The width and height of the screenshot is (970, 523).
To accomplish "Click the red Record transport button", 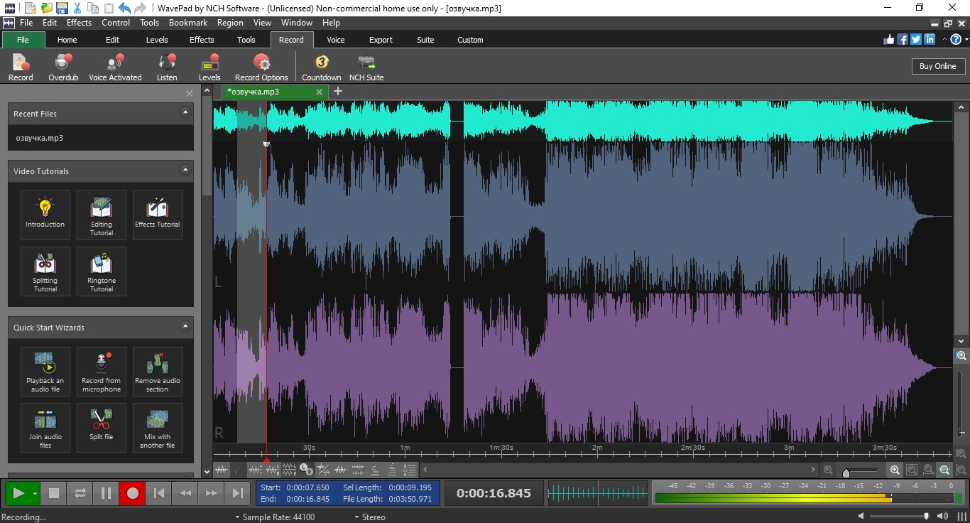I will [132, 493].
